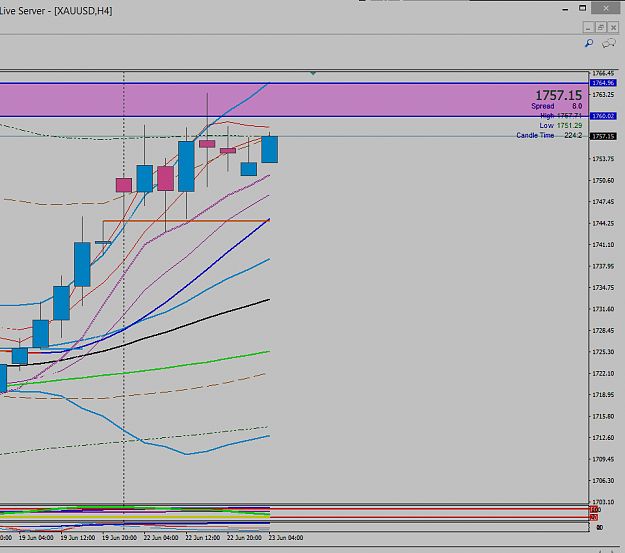Click the blue 1760.02 price label
Viewport: 625px width, 553px height.
tap(603, 116)
